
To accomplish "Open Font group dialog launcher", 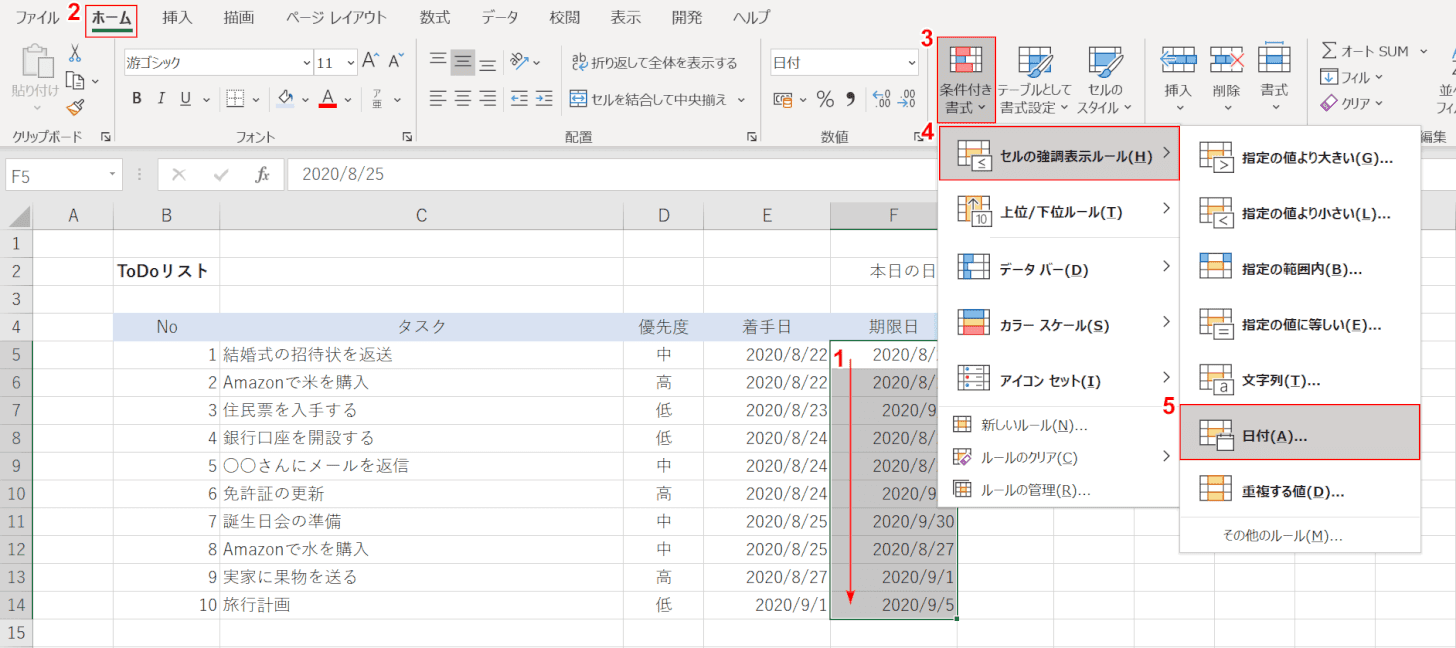I will click(x=407, y=136).
